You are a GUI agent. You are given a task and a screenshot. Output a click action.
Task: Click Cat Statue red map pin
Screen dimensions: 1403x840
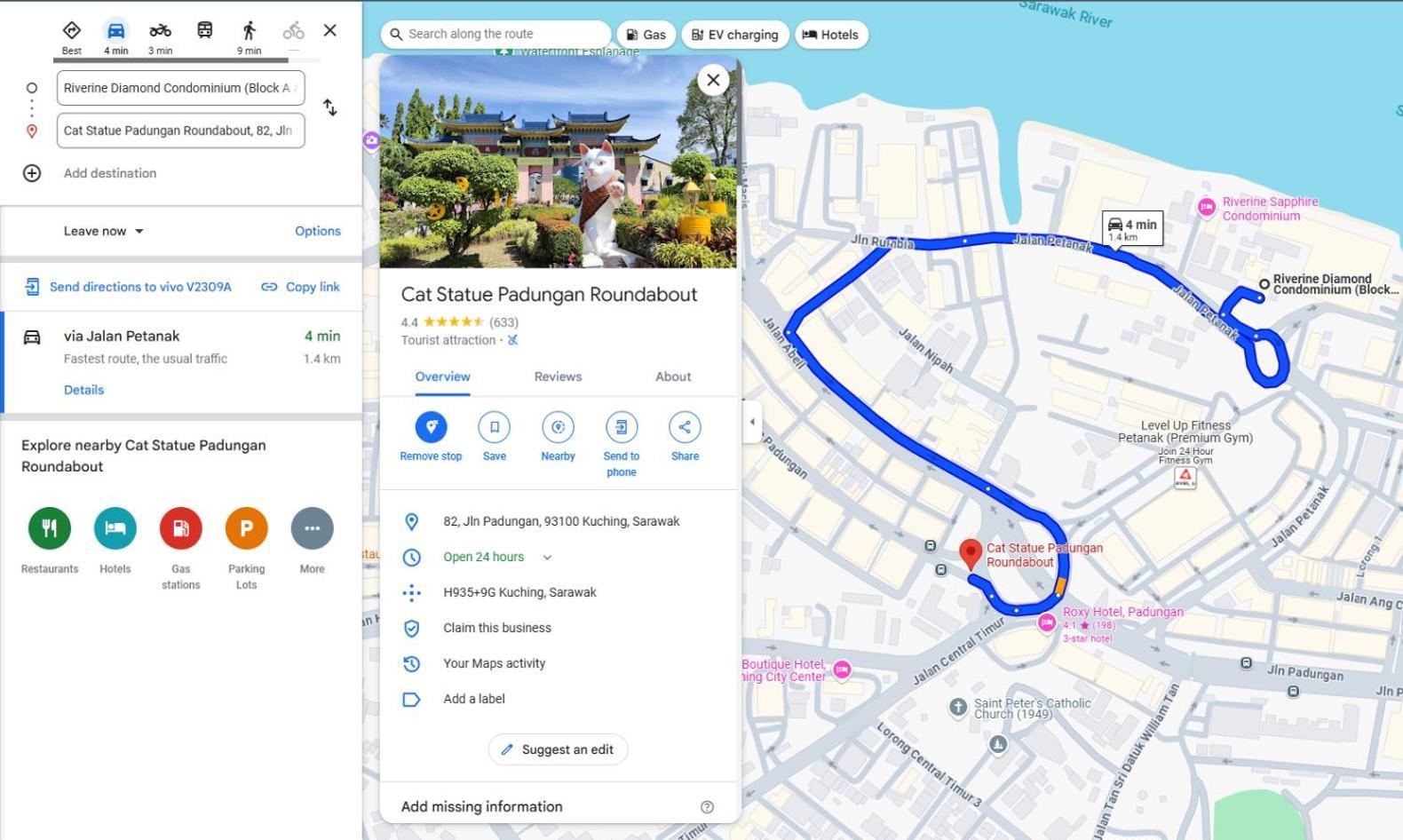[x=971, y=553]
